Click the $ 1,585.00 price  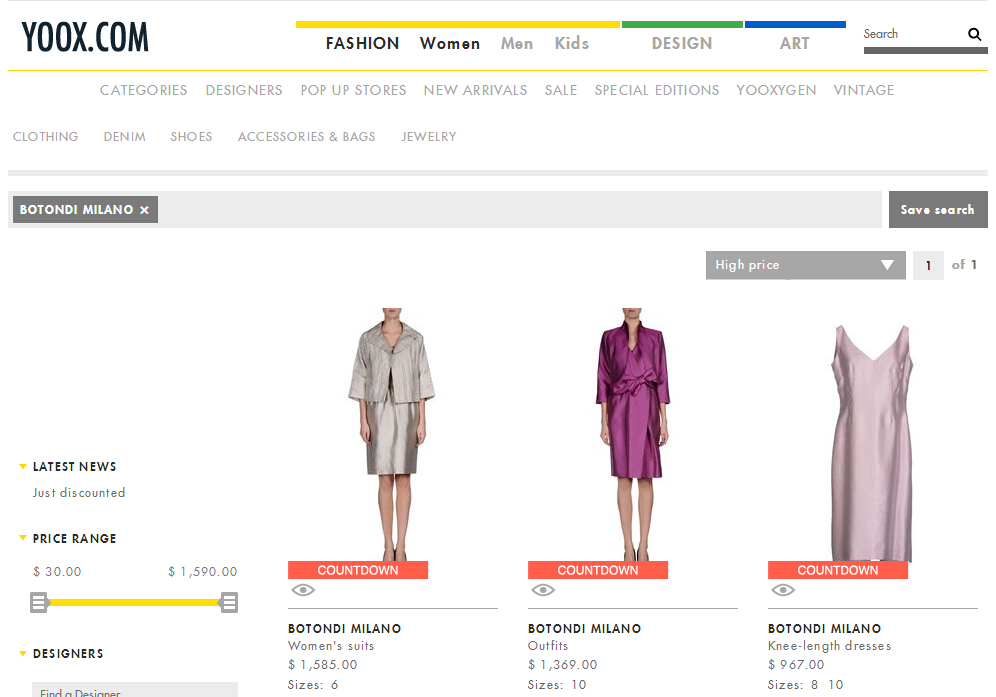323,665
